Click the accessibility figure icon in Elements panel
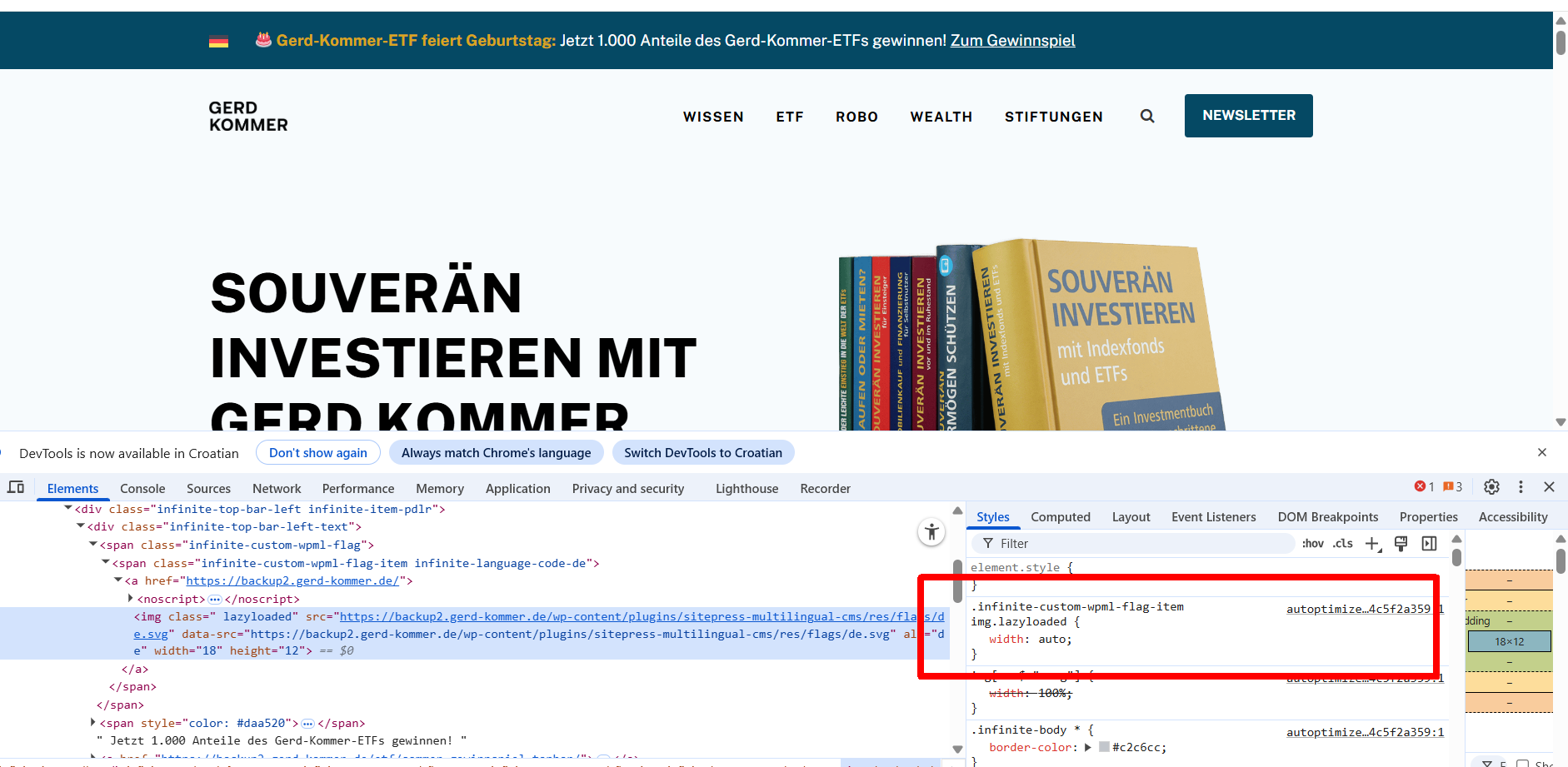Viewport: 1568px width, 767px height. [x=931, y=531]
